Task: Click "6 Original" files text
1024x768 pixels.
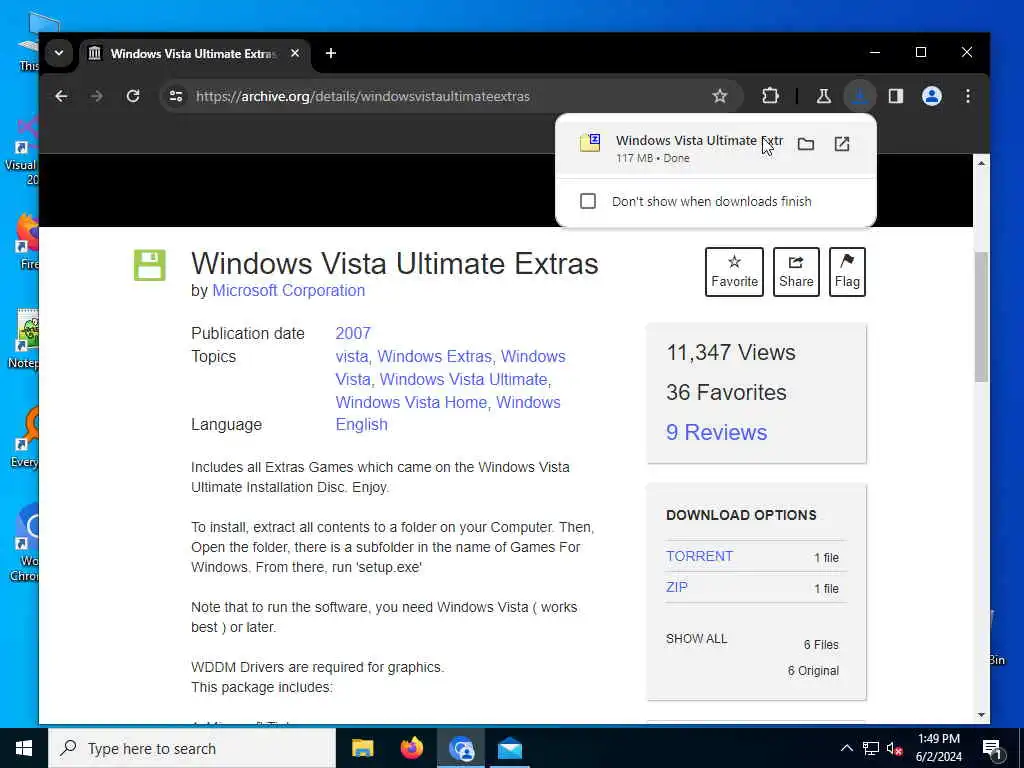Action: pos(813,671)
